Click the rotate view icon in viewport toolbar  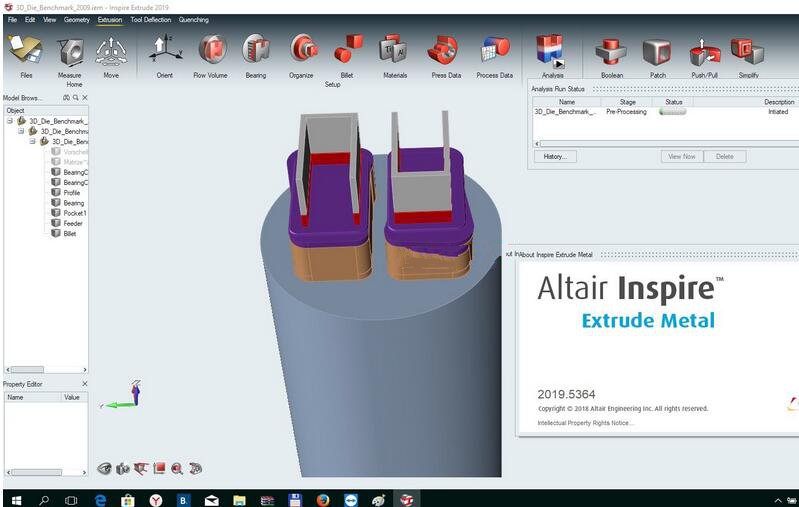tap(195, 468)
